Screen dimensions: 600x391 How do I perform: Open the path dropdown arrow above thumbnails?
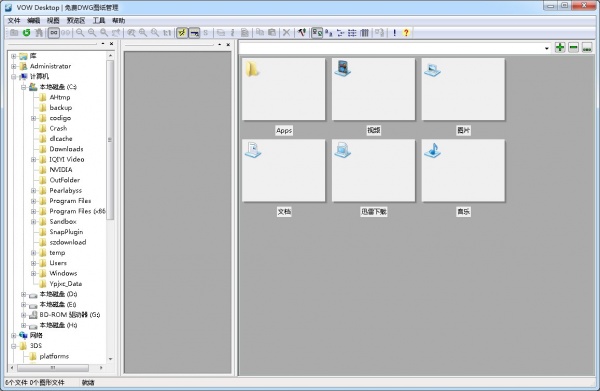(547, 48)
